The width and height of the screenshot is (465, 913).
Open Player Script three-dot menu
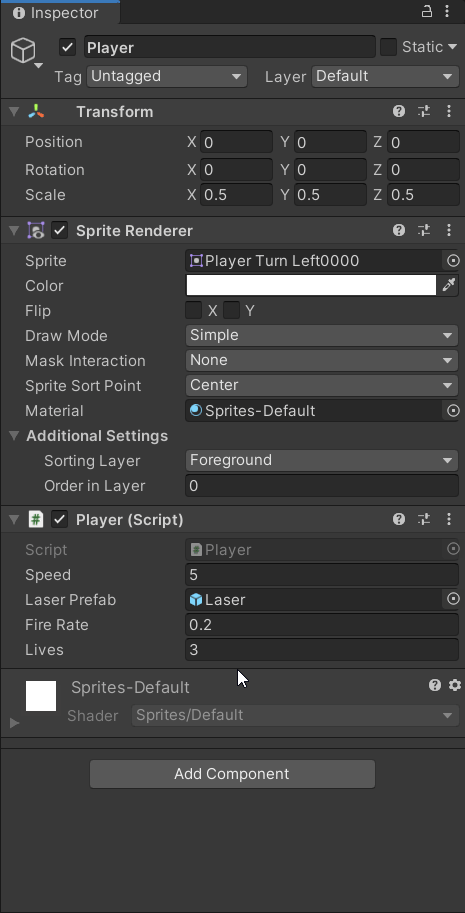pyautogui.click(x=449, y=519)
